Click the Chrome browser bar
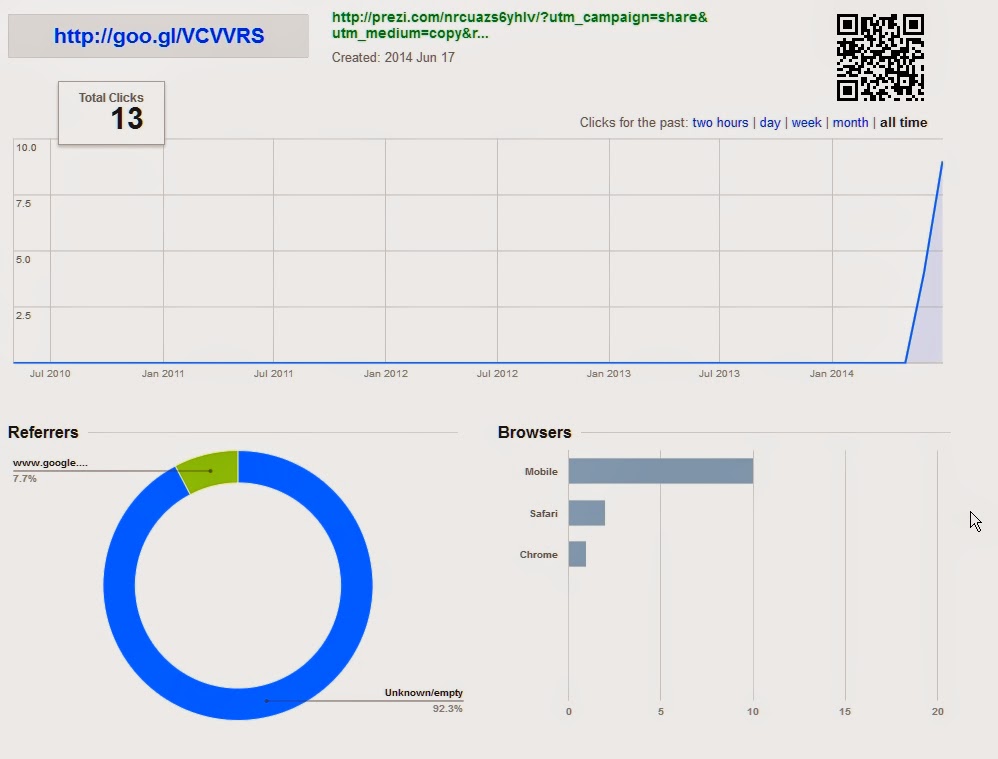This screenshot has width=998, height=759. point(577,554)
